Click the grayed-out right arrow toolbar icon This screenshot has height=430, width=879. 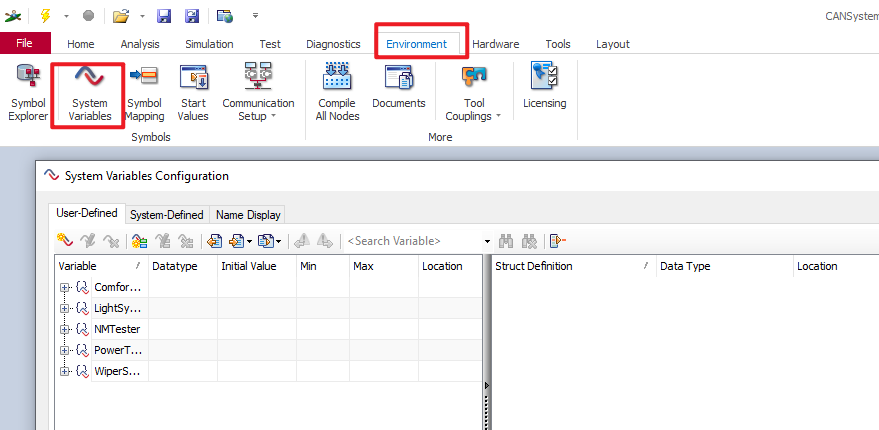pyautogui.click(x=325, y=241)
